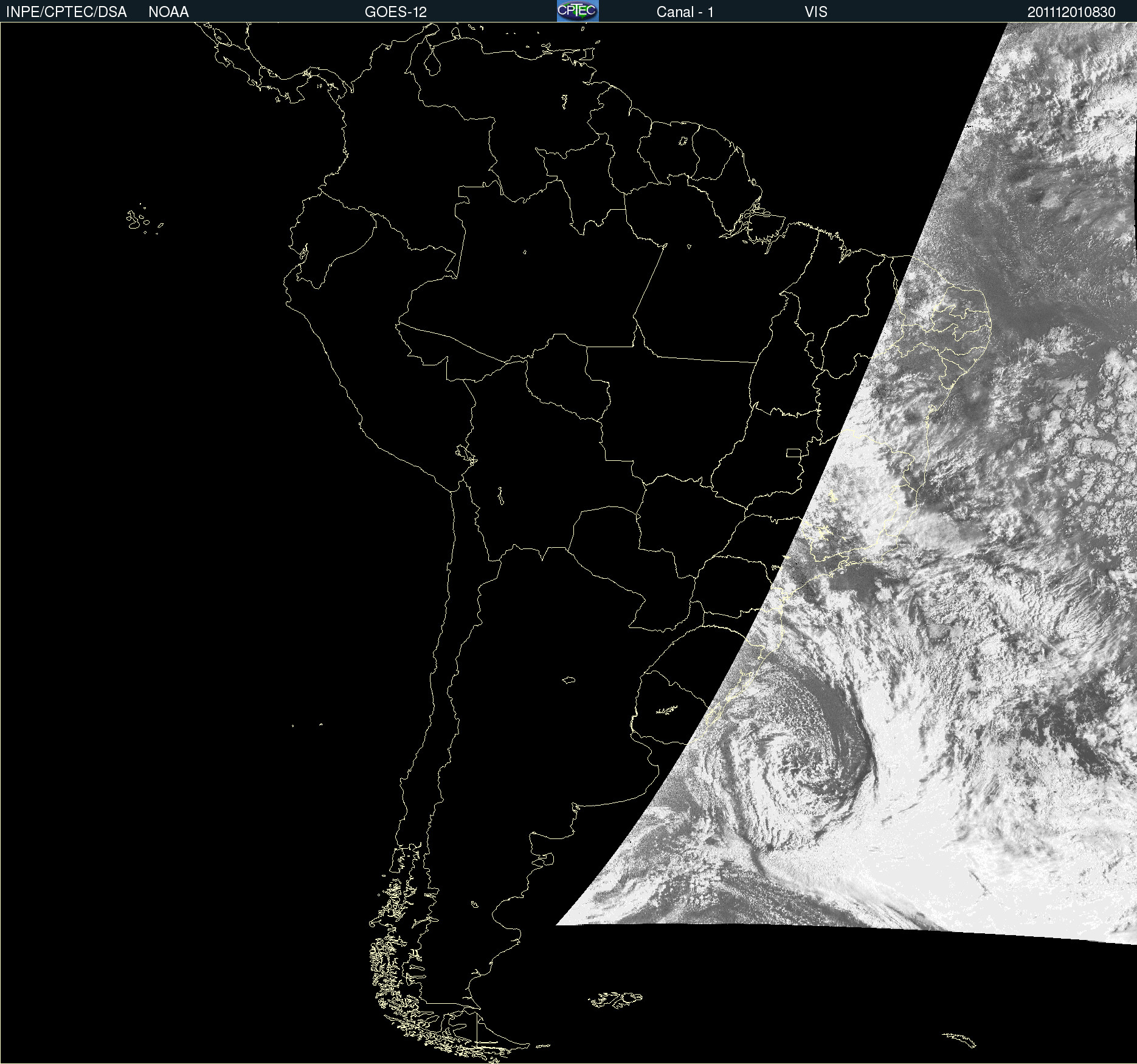Click the 201112010830 timestamp

click(1071, 12)
